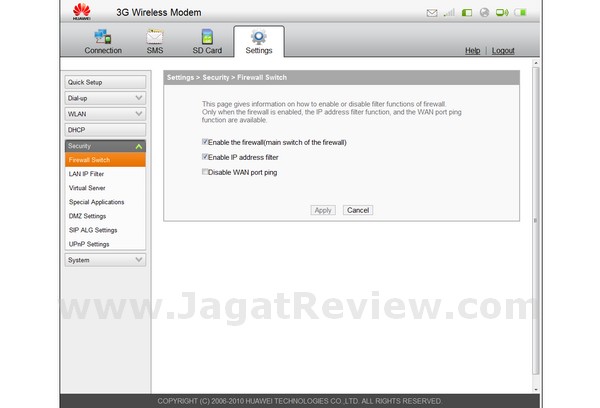Viewport: 600px width, 408px height.
Task: Open the Connection tab icon
Action: [x=103, y=37]
